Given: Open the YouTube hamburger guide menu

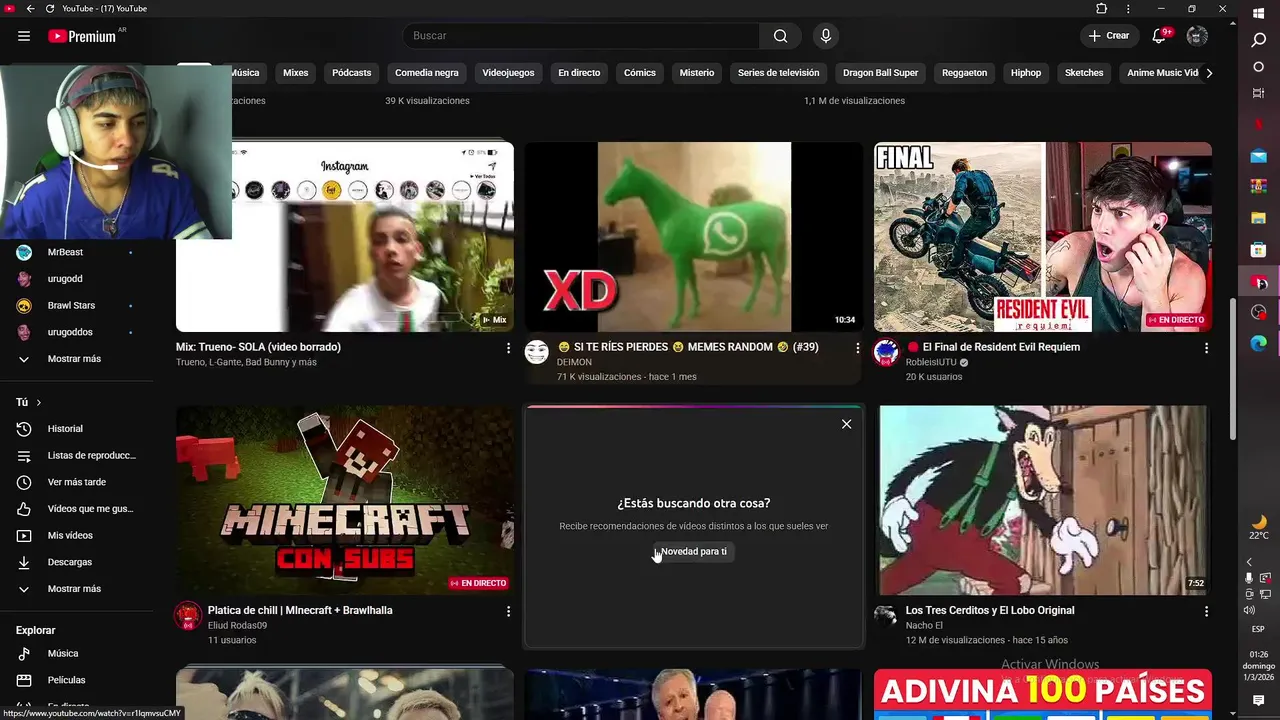Looking at the screenshot, I should coord(24,36).
